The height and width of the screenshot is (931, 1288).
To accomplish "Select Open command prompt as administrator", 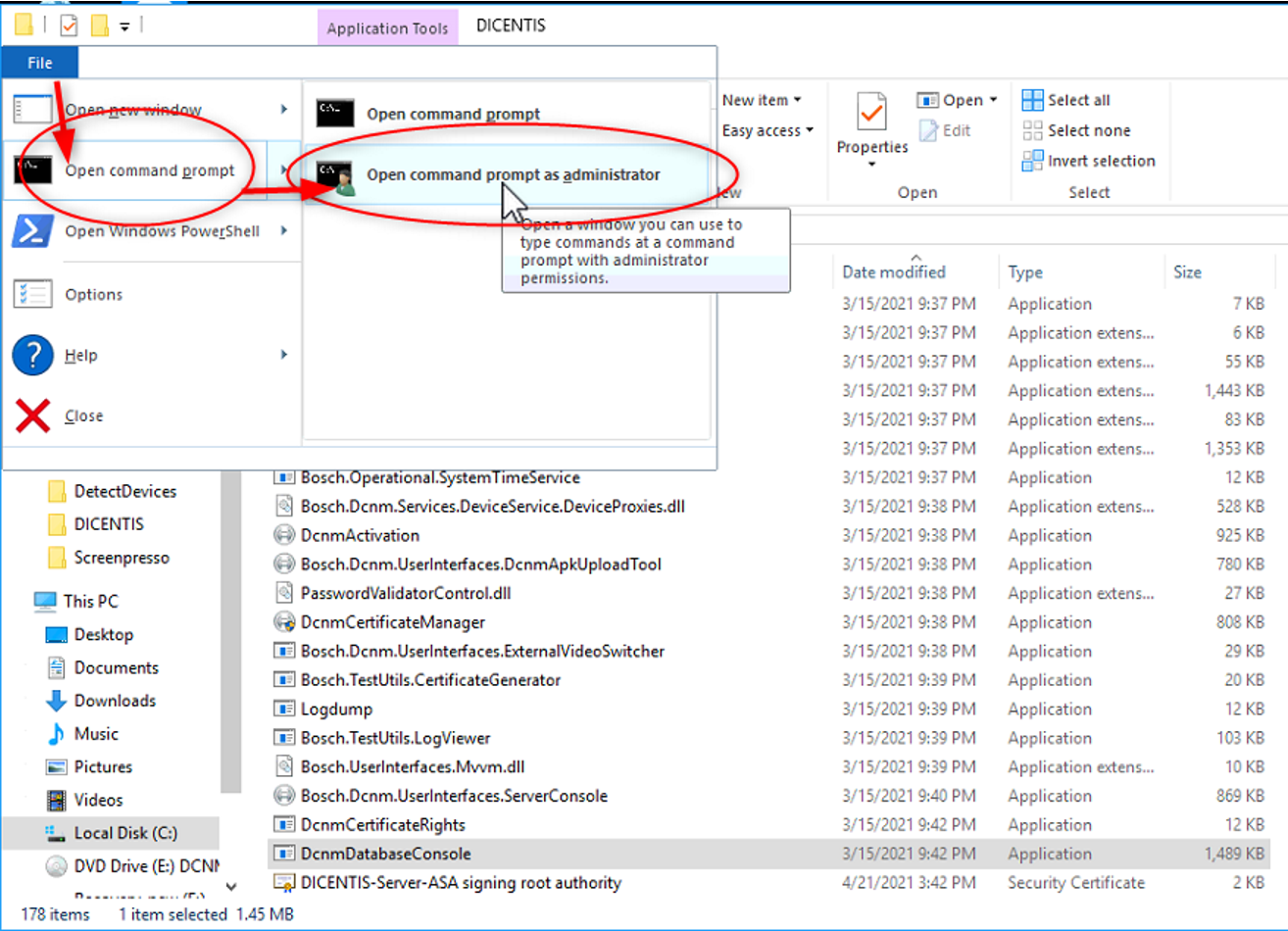I will (x=506, y=174).
